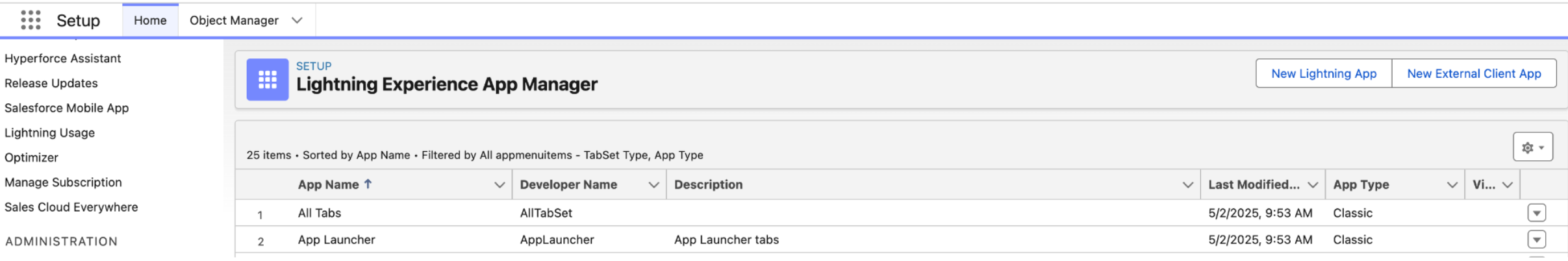The width and height of the screenshot is (1568, 261).
Task: Open row actions for All Tabs
Action: pos(1536,213)
